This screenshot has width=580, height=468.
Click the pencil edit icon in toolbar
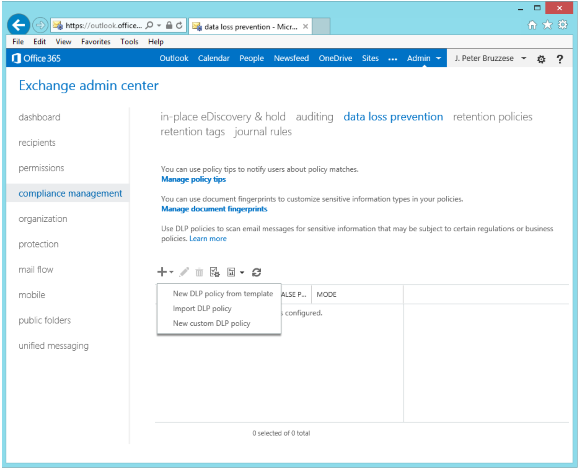point(184,272)
